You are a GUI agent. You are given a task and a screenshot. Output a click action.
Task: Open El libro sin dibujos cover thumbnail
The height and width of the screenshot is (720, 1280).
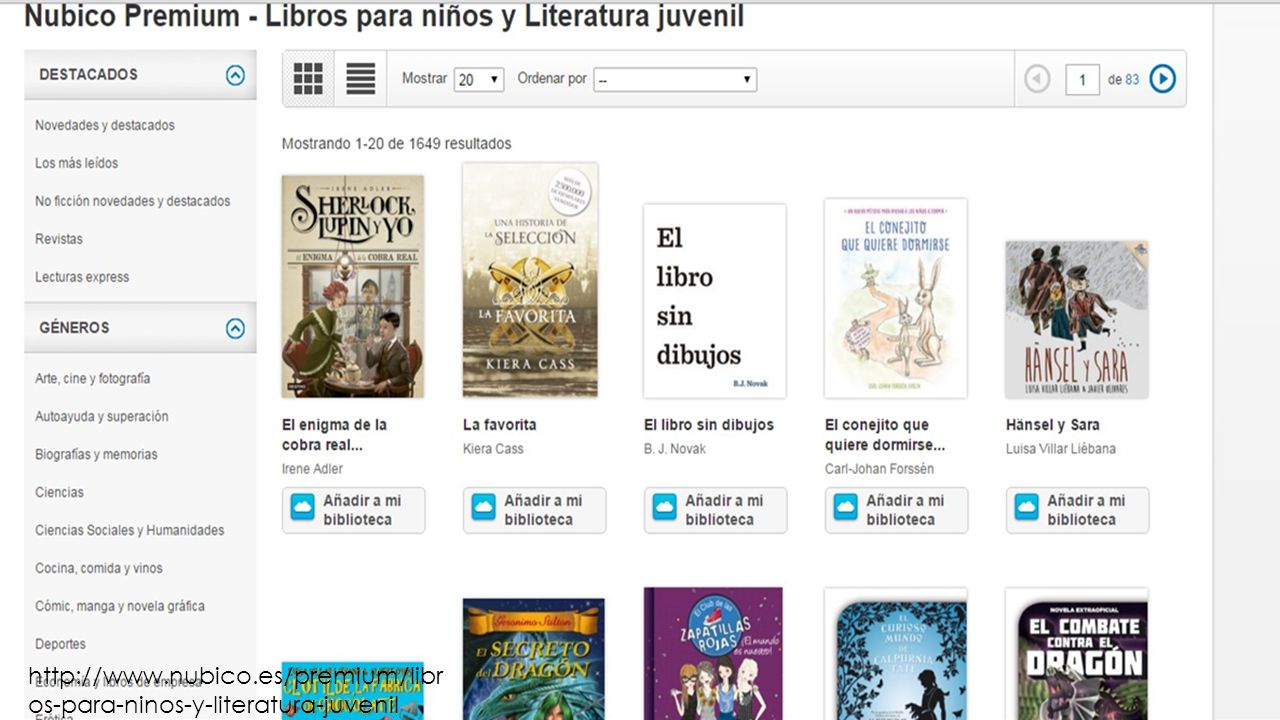point(715,301)
